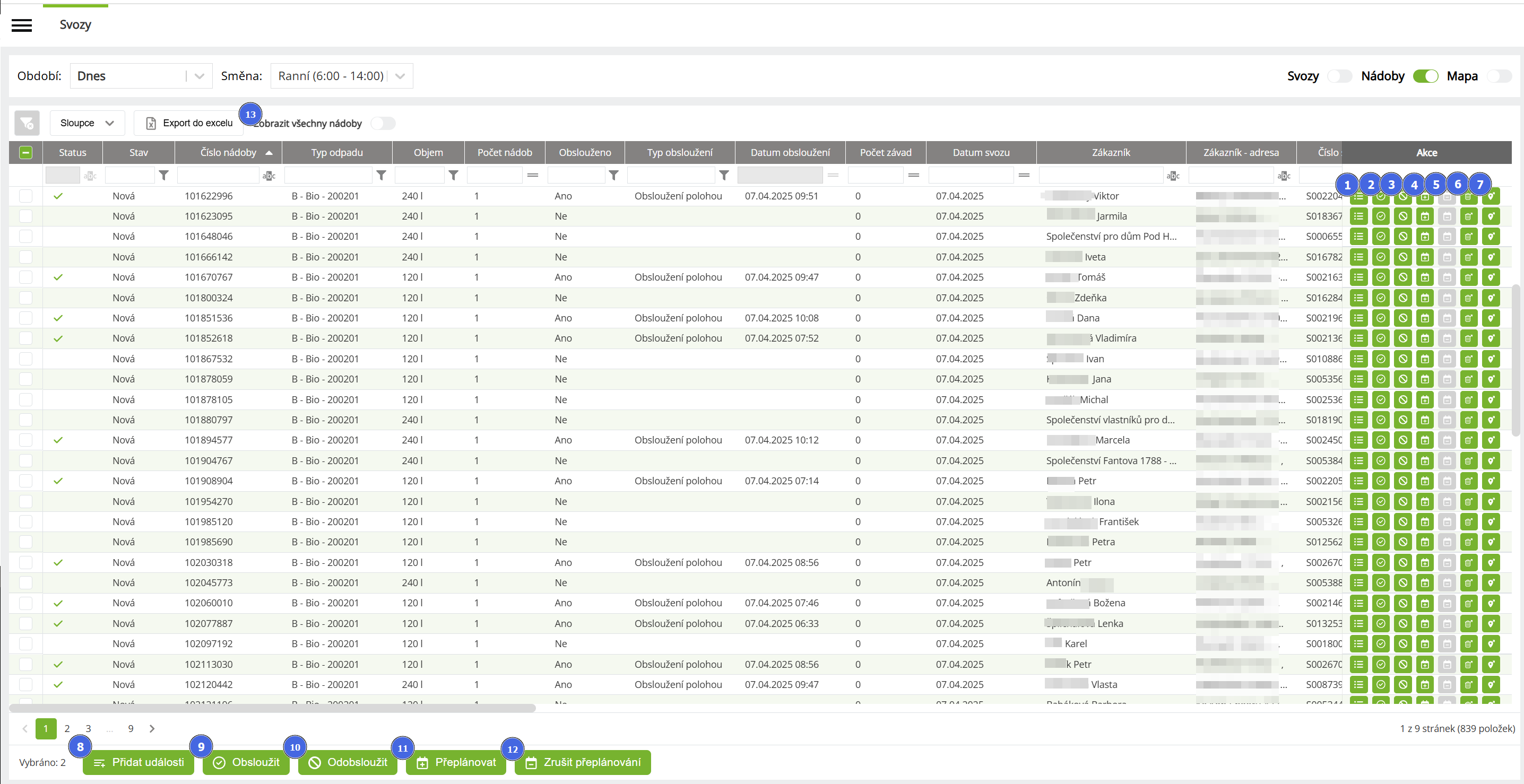Sort by Číslo nádoby column header
Image resolution: width=1524 pixels, height=784 pixels.
(x=228, y=153)
